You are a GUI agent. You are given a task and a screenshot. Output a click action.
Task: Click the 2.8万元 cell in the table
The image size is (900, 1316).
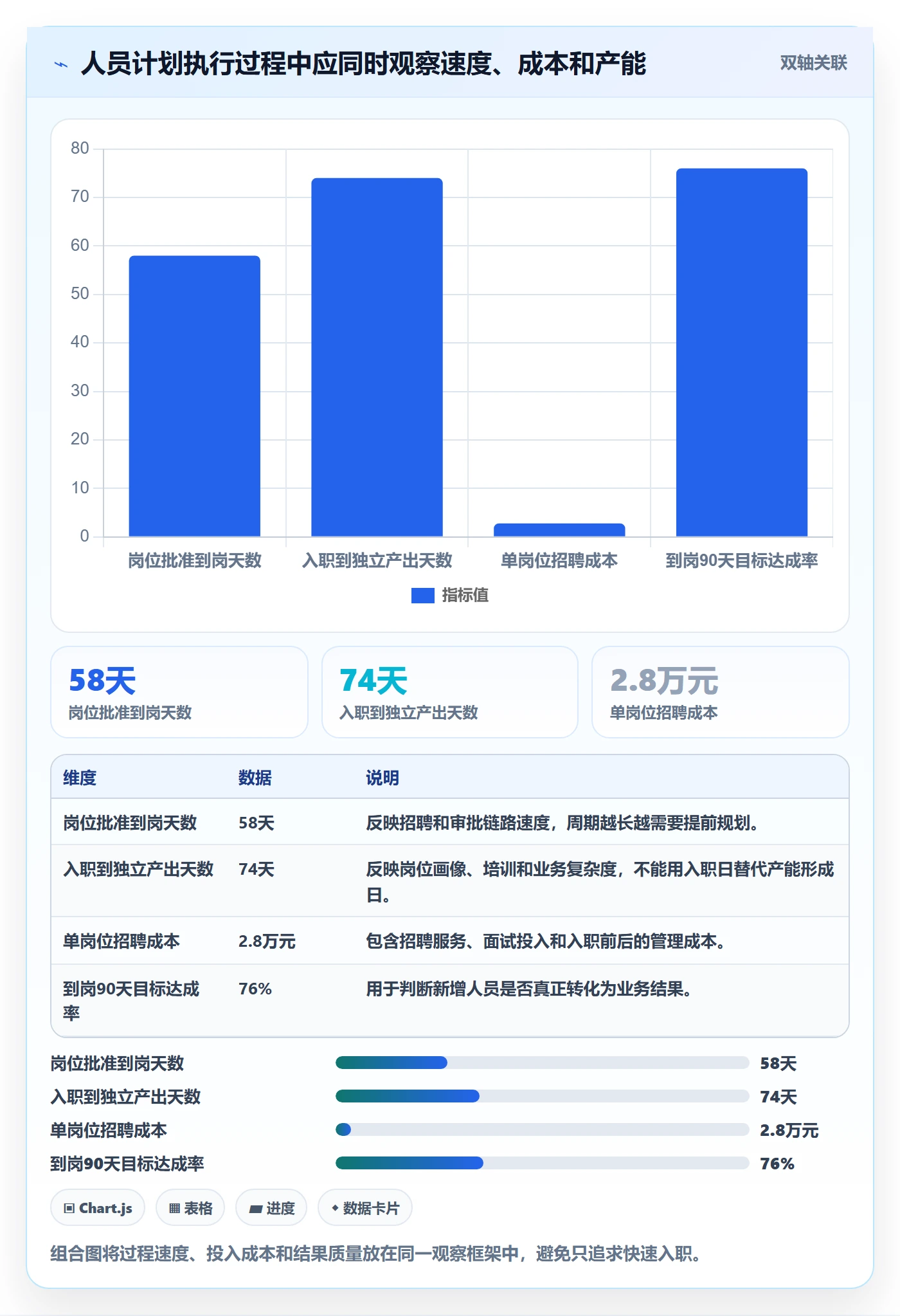tap(267, 942)
